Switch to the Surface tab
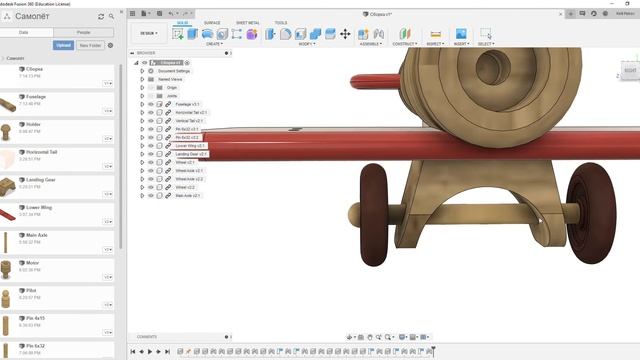The width and height of the screenshot is (640, 360). tap(212, 23)
